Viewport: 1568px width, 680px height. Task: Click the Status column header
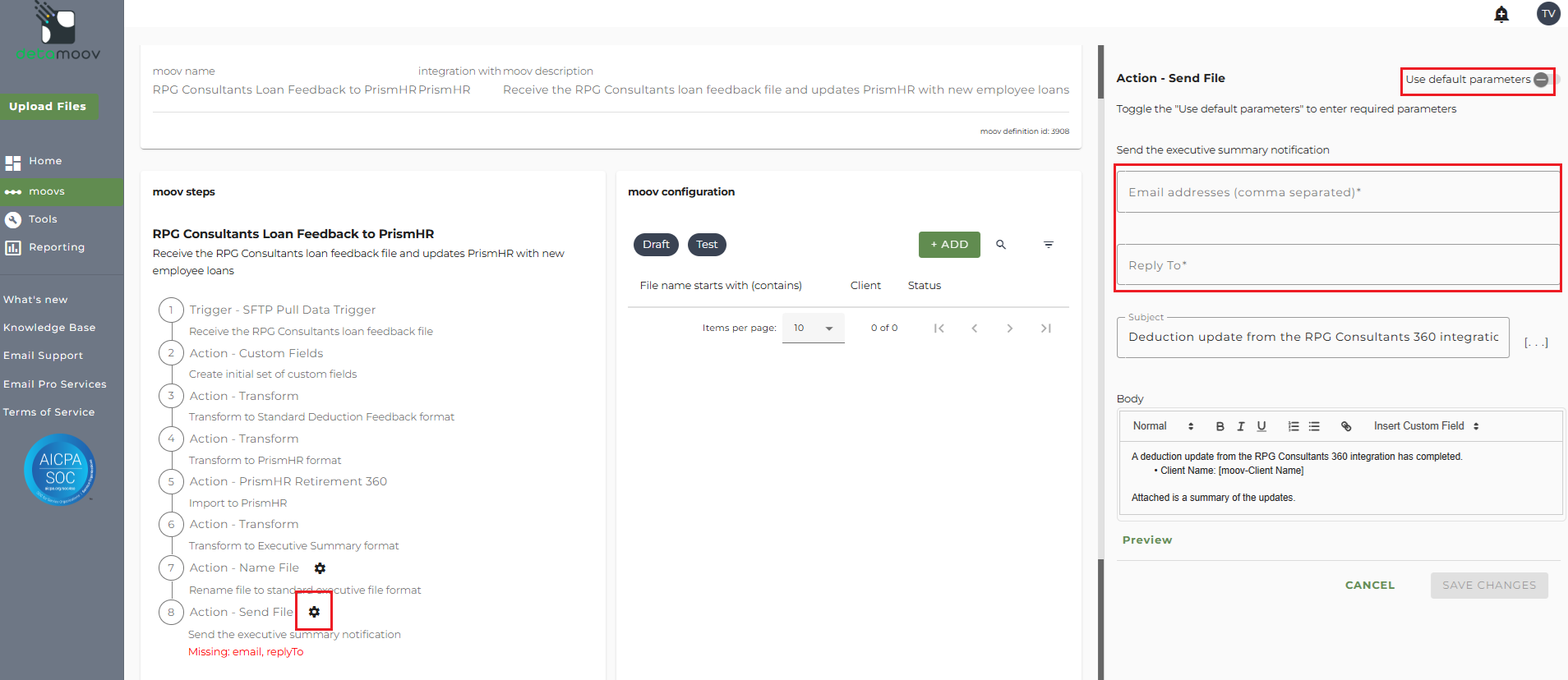925,286
